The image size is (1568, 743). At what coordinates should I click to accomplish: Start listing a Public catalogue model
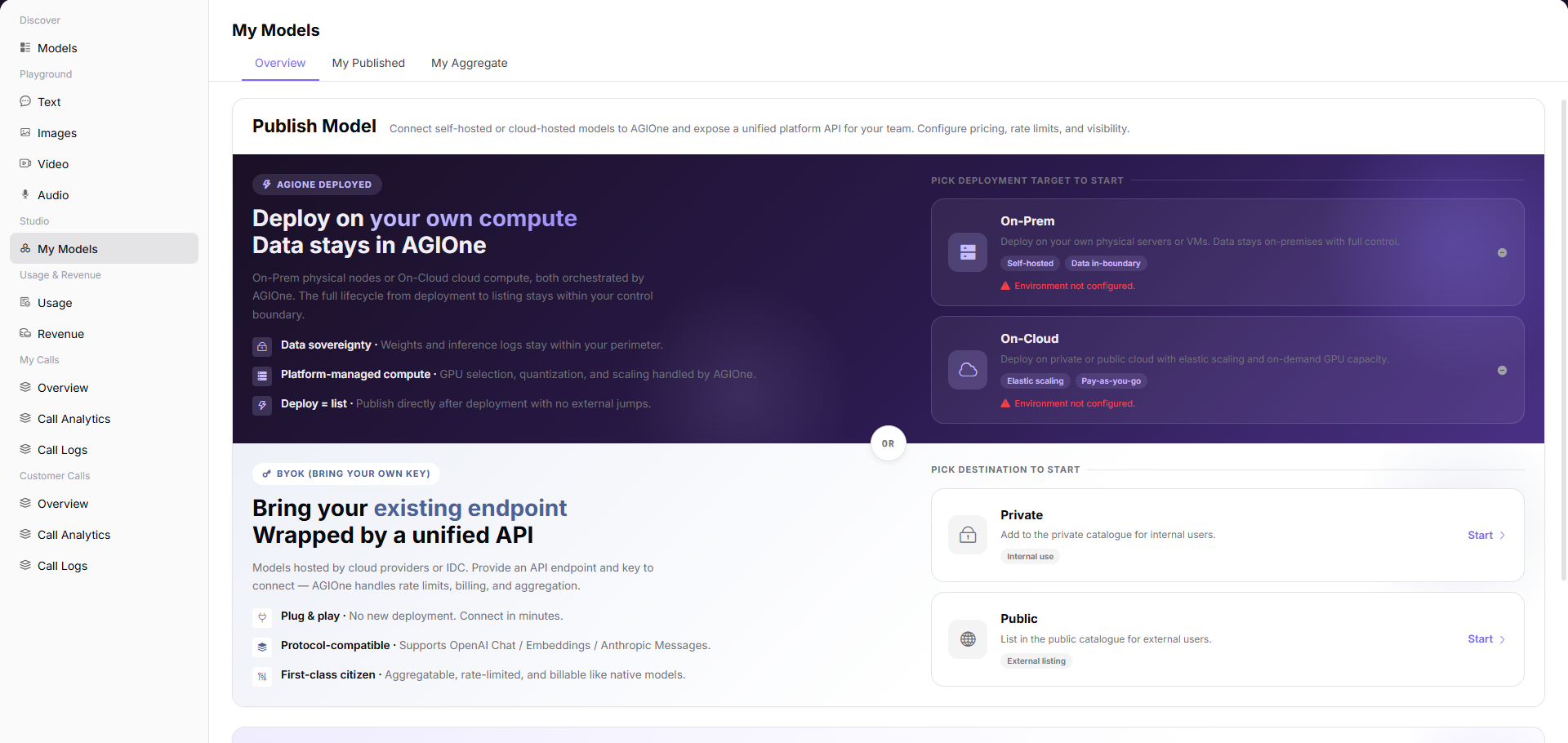click(1486, 639)
